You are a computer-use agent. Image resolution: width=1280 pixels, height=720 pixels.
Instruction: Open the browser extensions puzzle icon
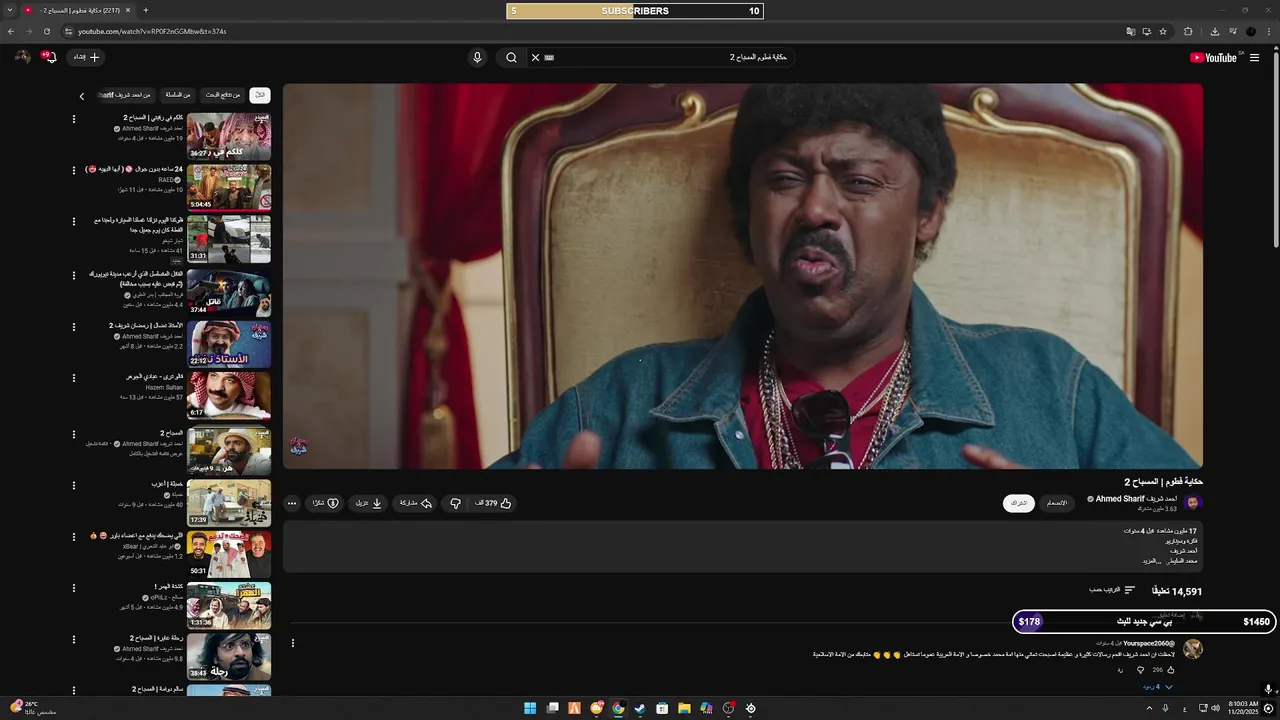point(1188,31)
